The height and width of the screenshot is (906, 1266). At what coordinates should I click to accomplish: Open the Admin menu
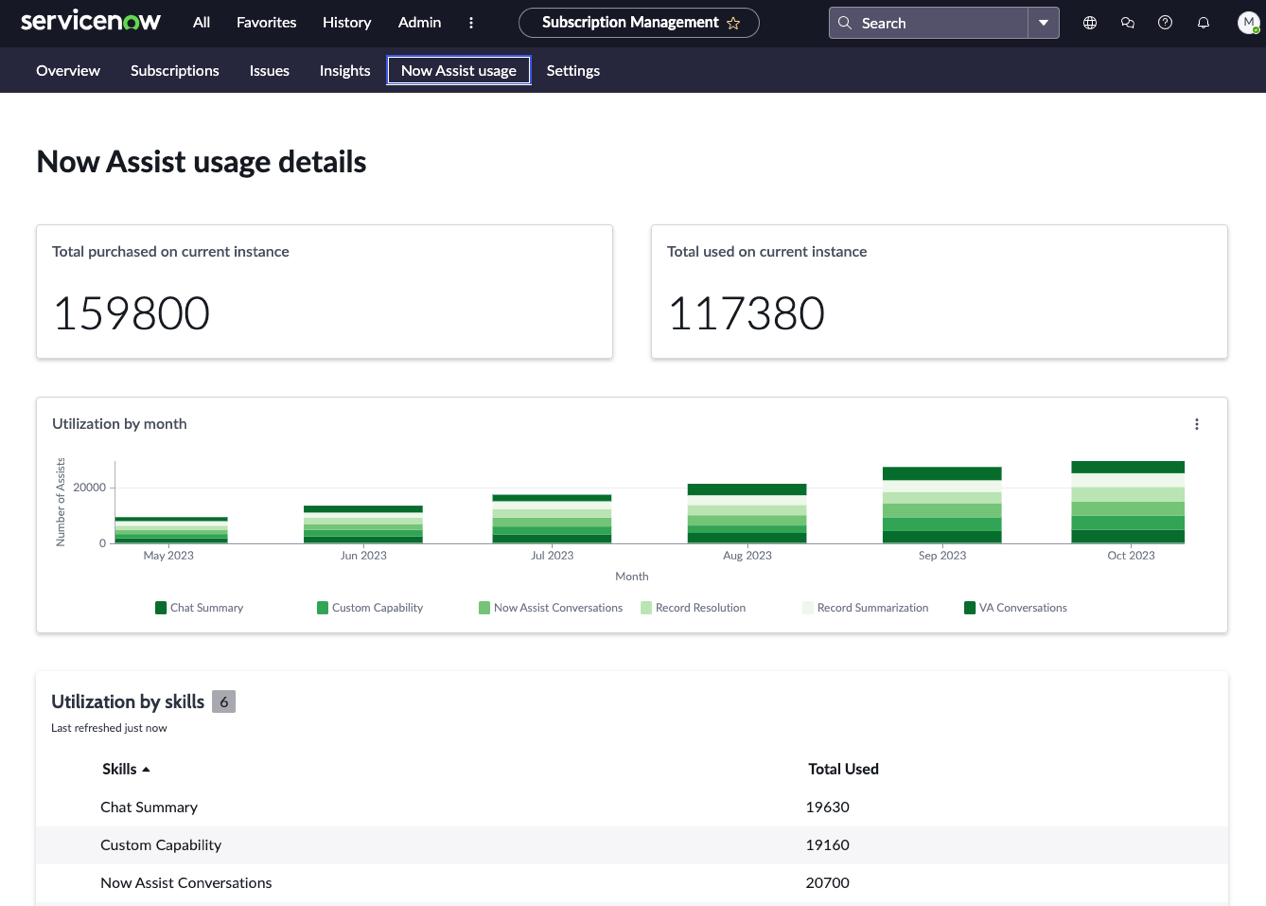pos(419,22)
